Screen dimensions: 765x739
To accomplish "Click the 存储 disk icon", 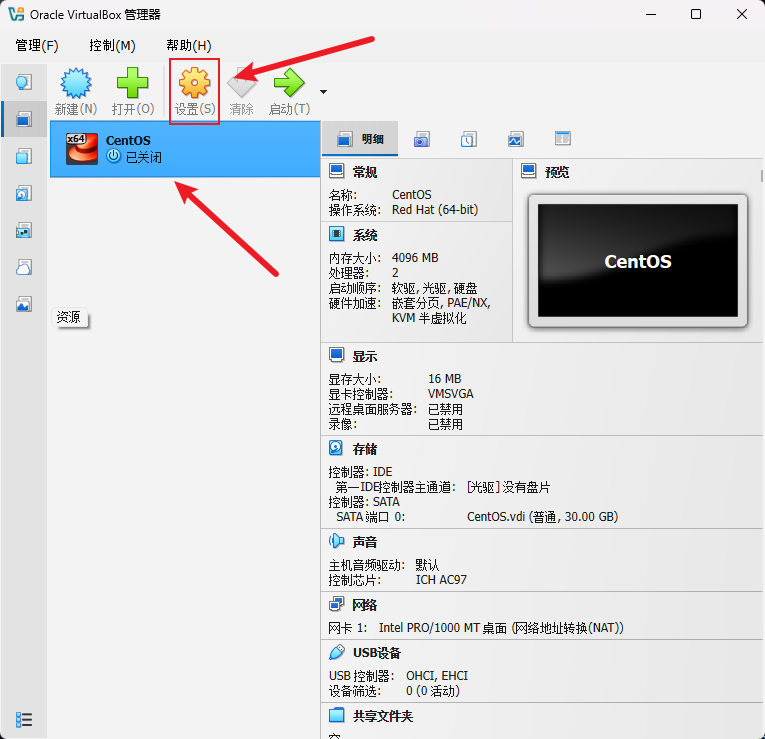I will [x=336, y=448].
